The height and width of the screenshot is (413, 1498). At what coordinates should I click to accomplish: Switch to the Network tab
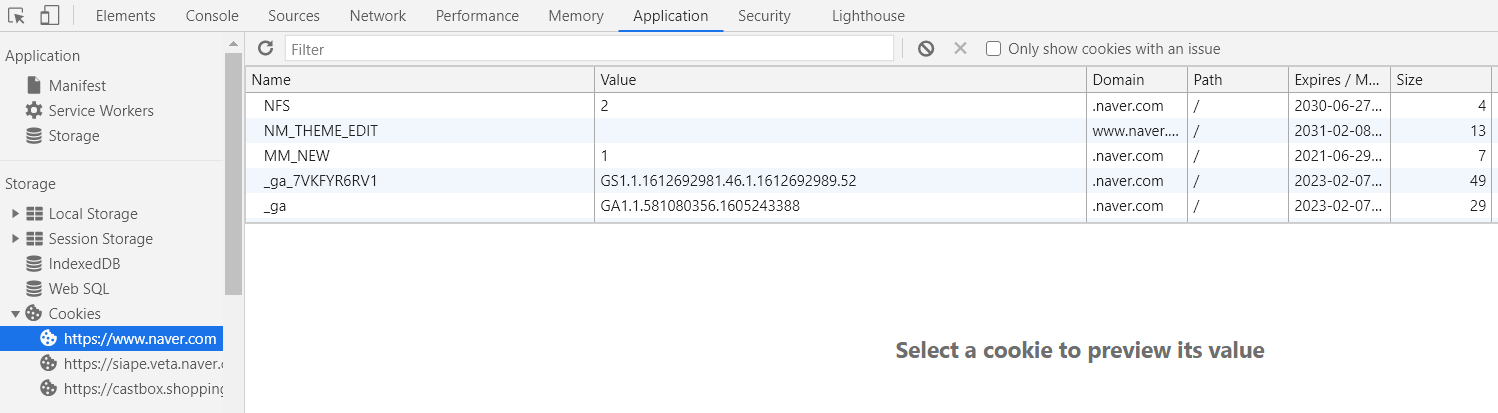pyautogui.click(x=378, y=16)
